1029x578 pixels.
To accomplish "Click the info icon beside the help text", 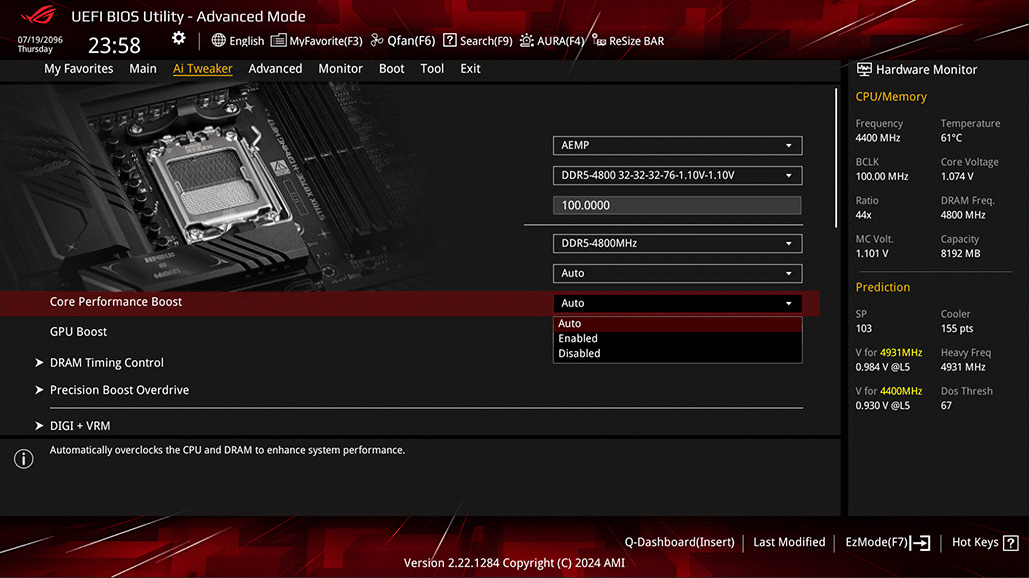I will point(24,459).
